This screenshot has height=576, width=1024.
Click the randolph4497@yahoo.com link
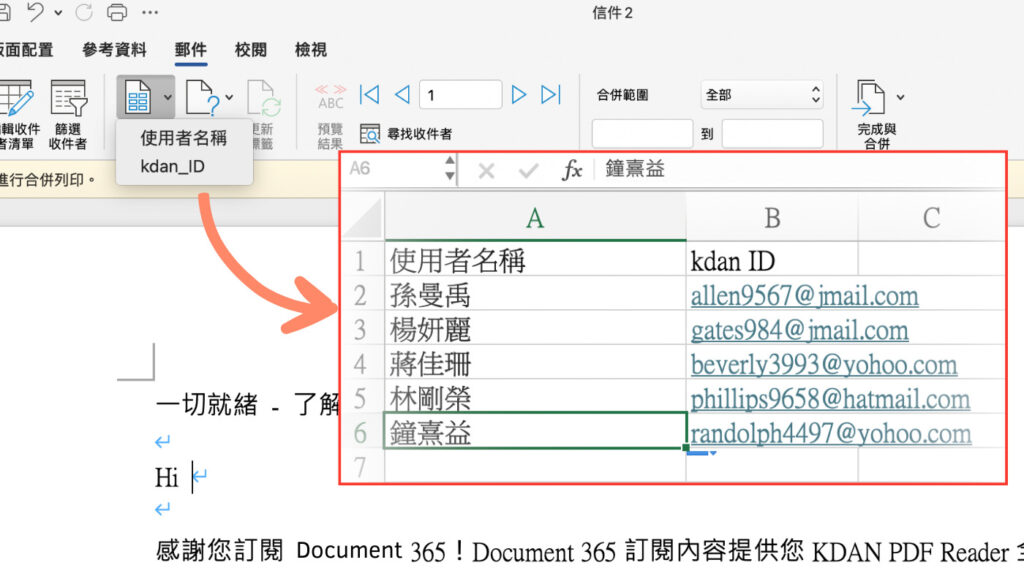tap(831, 434)
